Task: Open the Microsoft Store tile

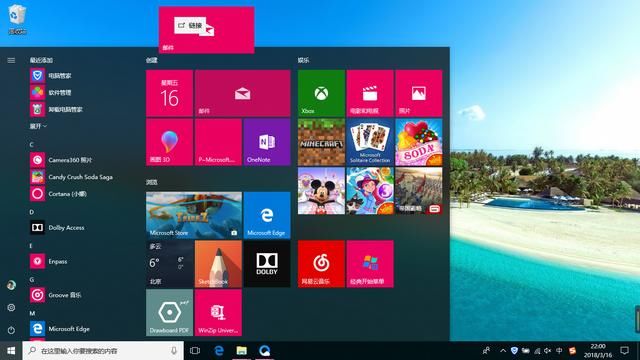Action: click(x=194, y=215)
